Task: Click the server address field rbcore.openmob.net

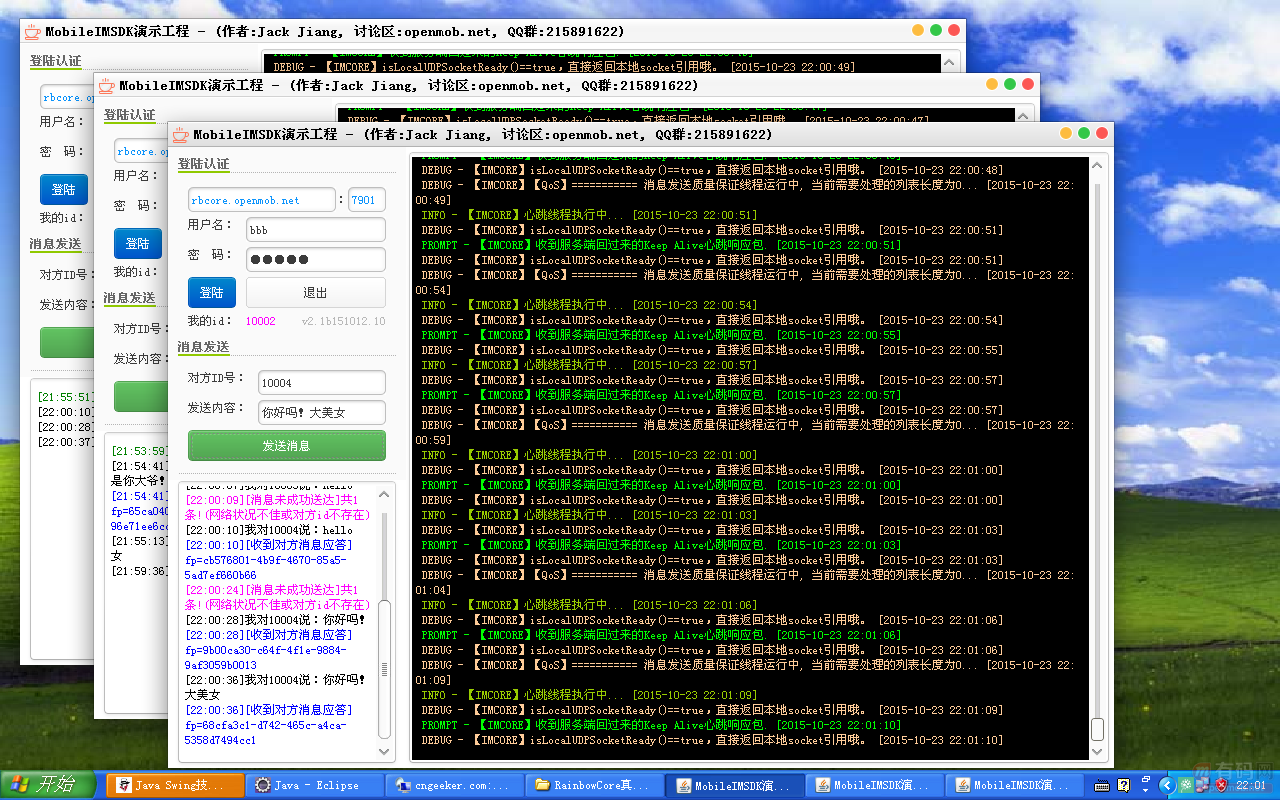Action: [x=261, y=199]
